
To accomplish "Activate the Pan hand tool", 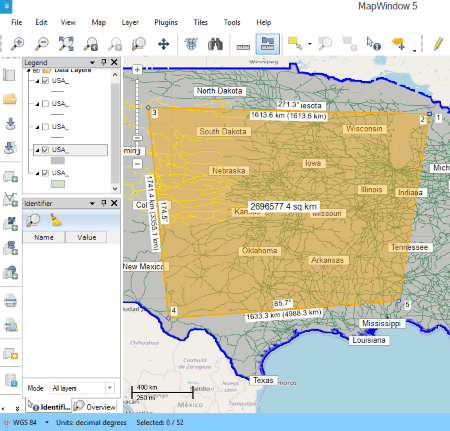I will [x=163, y=44].
